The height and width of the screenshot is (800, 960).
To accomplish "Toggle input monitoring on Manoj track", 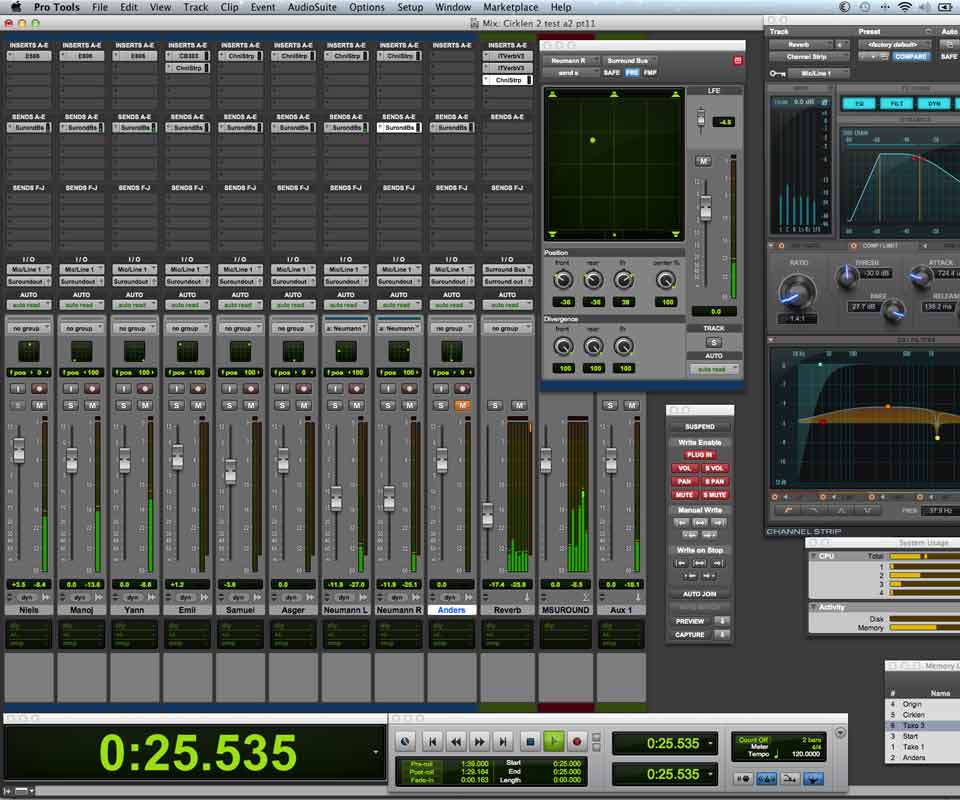I will [x=71, y=389].
